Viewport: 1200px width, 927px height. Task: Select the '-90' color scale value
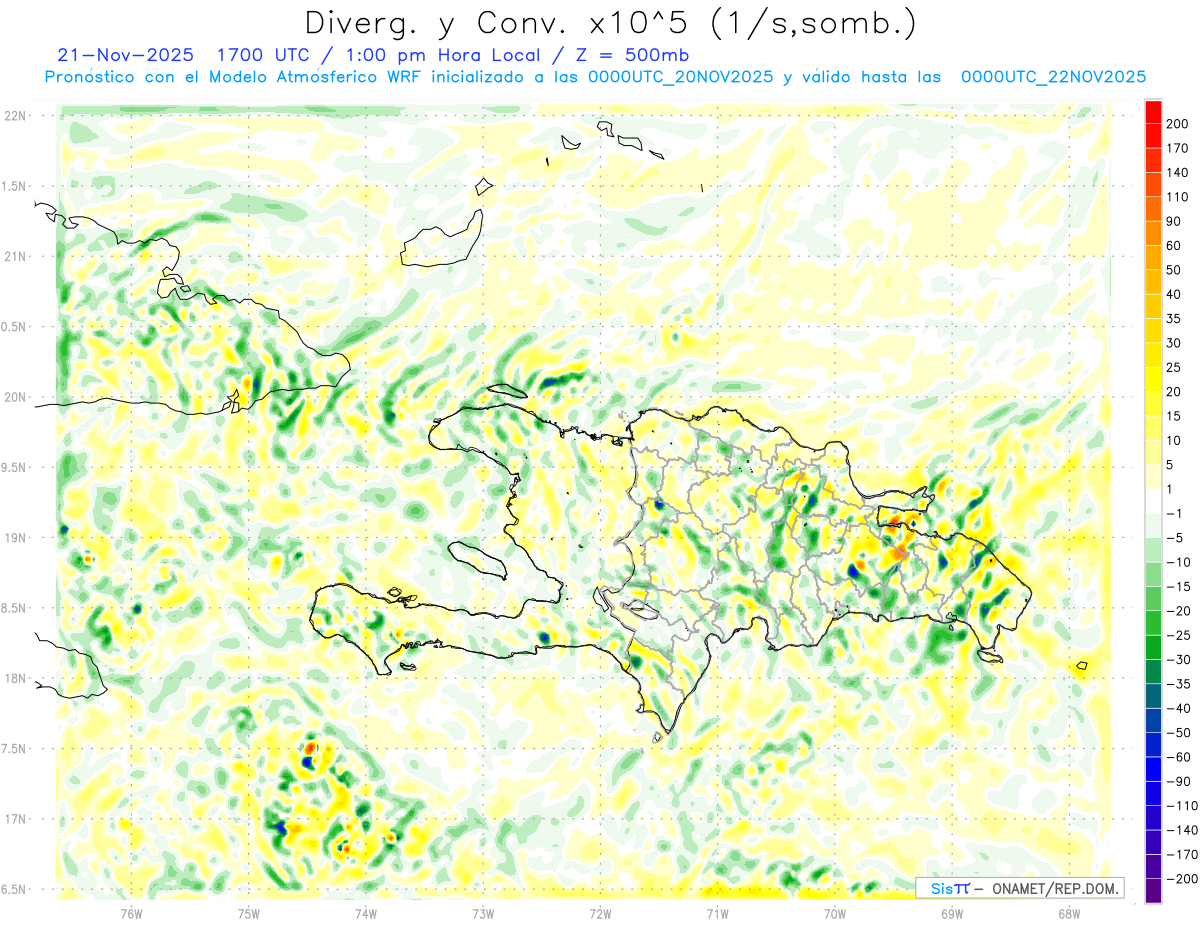coord(1178,782)
